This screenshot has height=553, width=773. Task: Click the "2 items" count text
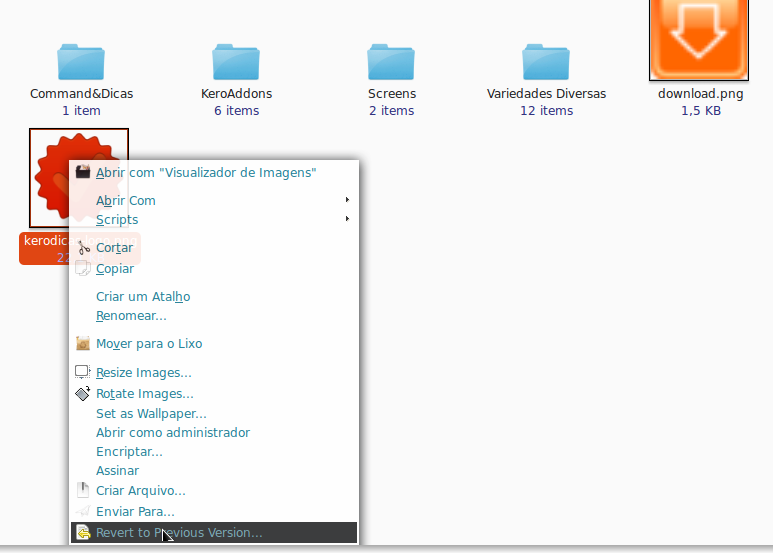(x=392, y=110)
